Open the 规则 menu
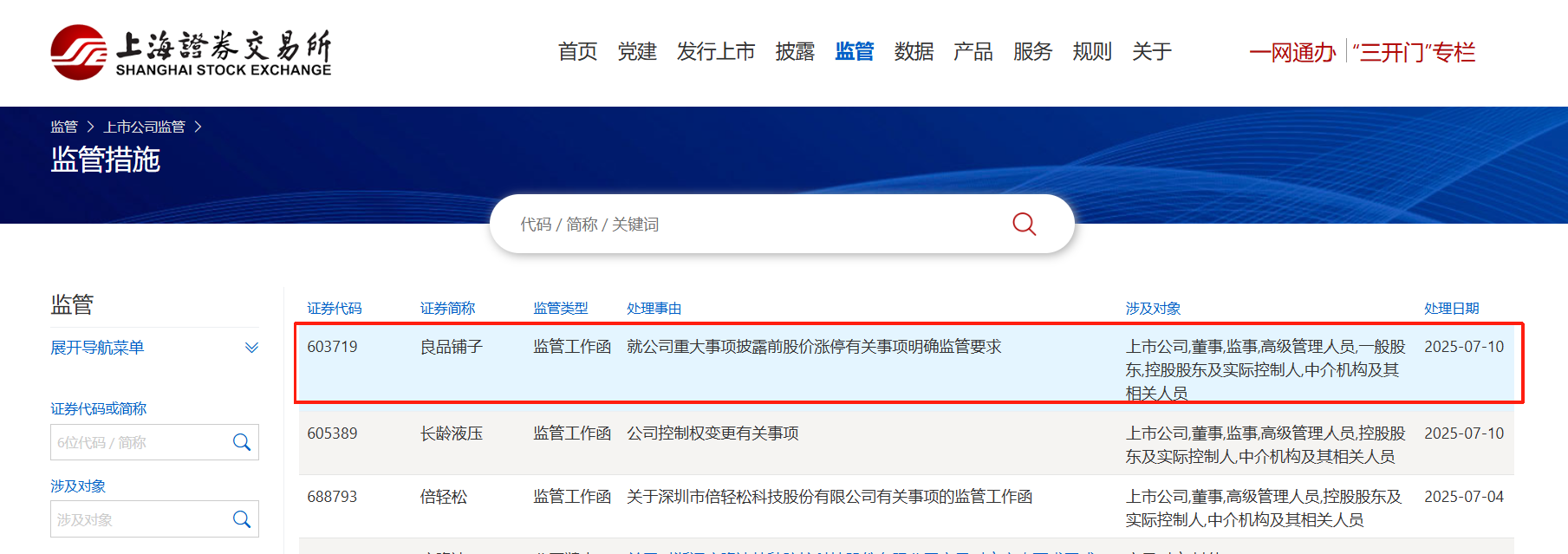 point(1092,52)
